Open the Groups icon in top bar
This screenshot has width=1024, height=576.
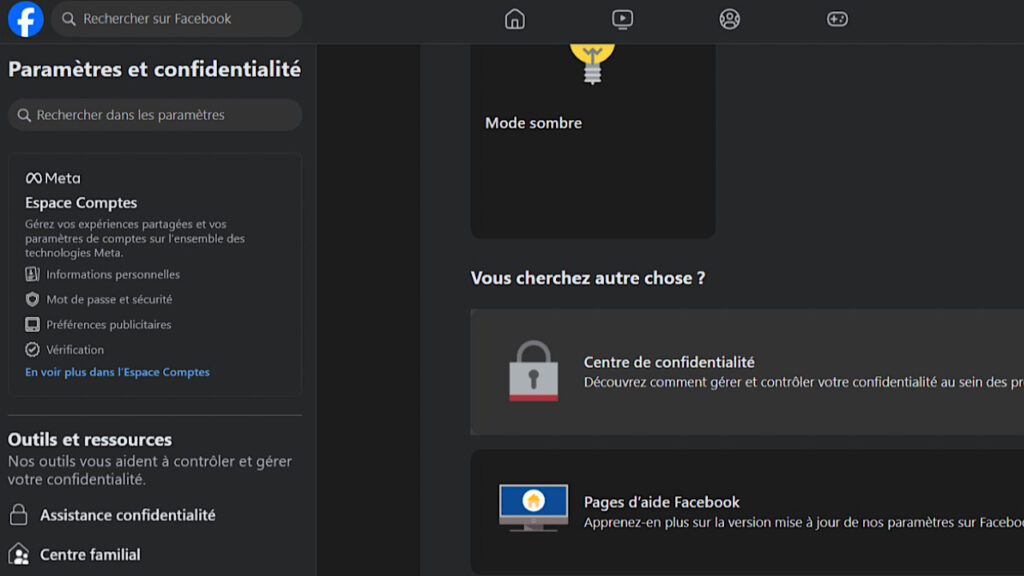tap(730, 19)
